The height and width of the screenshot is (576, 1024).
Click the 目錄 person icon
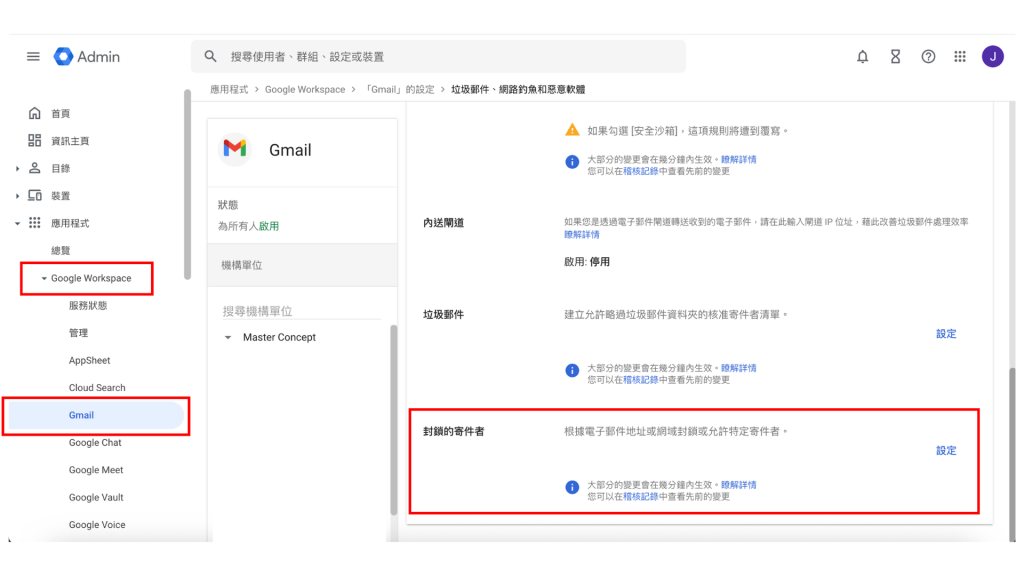coord(35,168)
